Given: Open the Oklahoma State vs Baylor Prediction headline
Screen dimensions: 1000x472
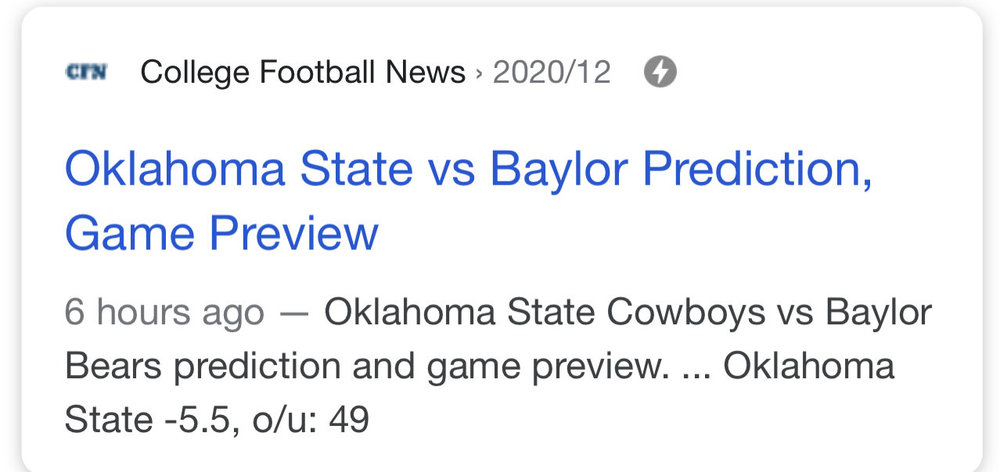Looking at the screenshot, I should point(468,170).
